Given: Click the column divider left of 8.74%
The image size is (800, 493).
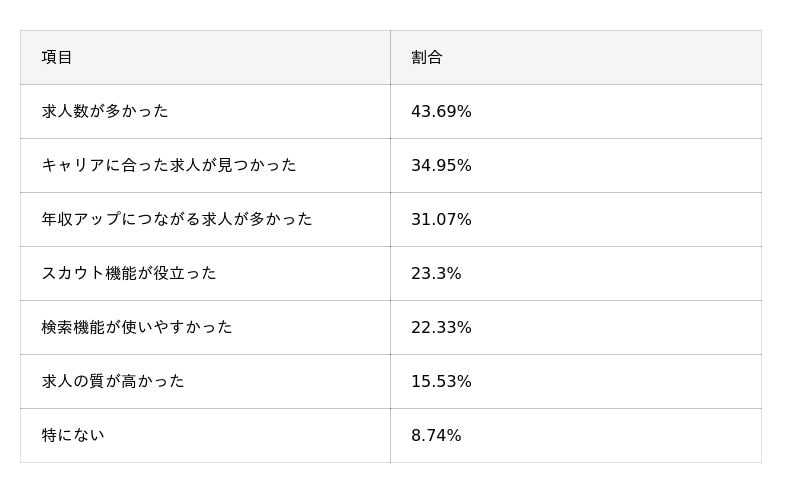Looking at the screenshot, I should point(390,436).
